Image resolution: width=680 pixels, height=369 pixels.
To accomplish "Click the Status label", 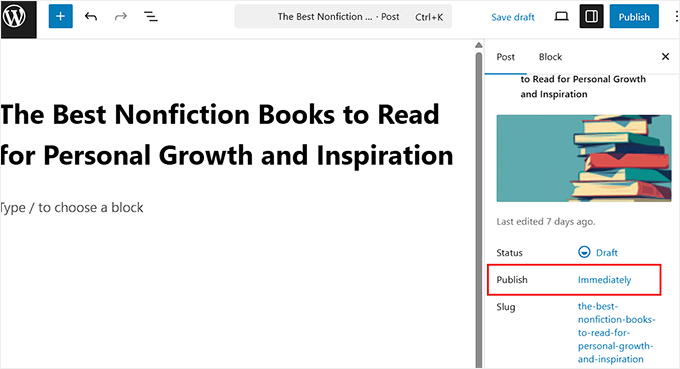I will [509, 253].
